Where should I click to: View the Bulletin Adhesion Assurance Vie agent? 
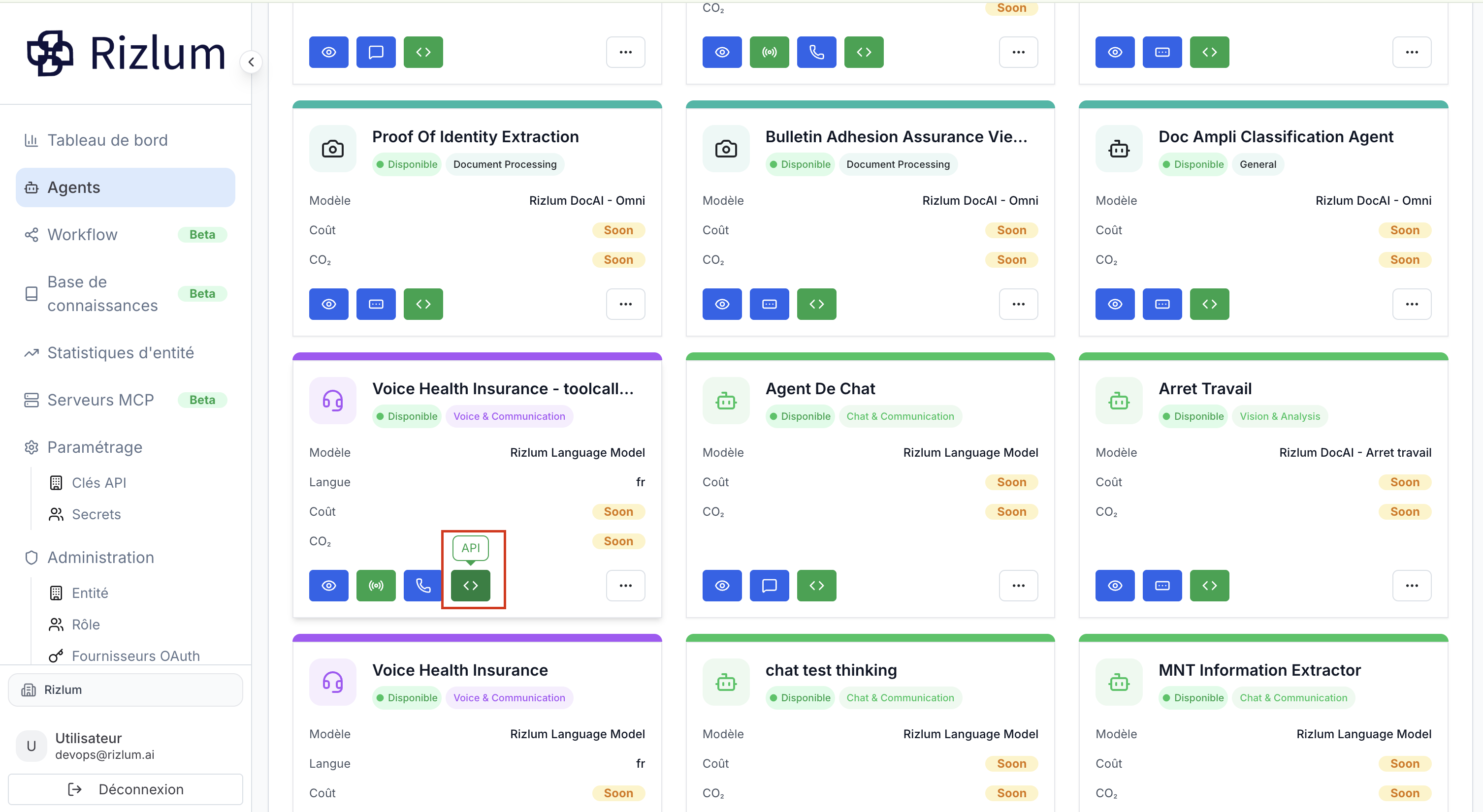click(722, 304)
